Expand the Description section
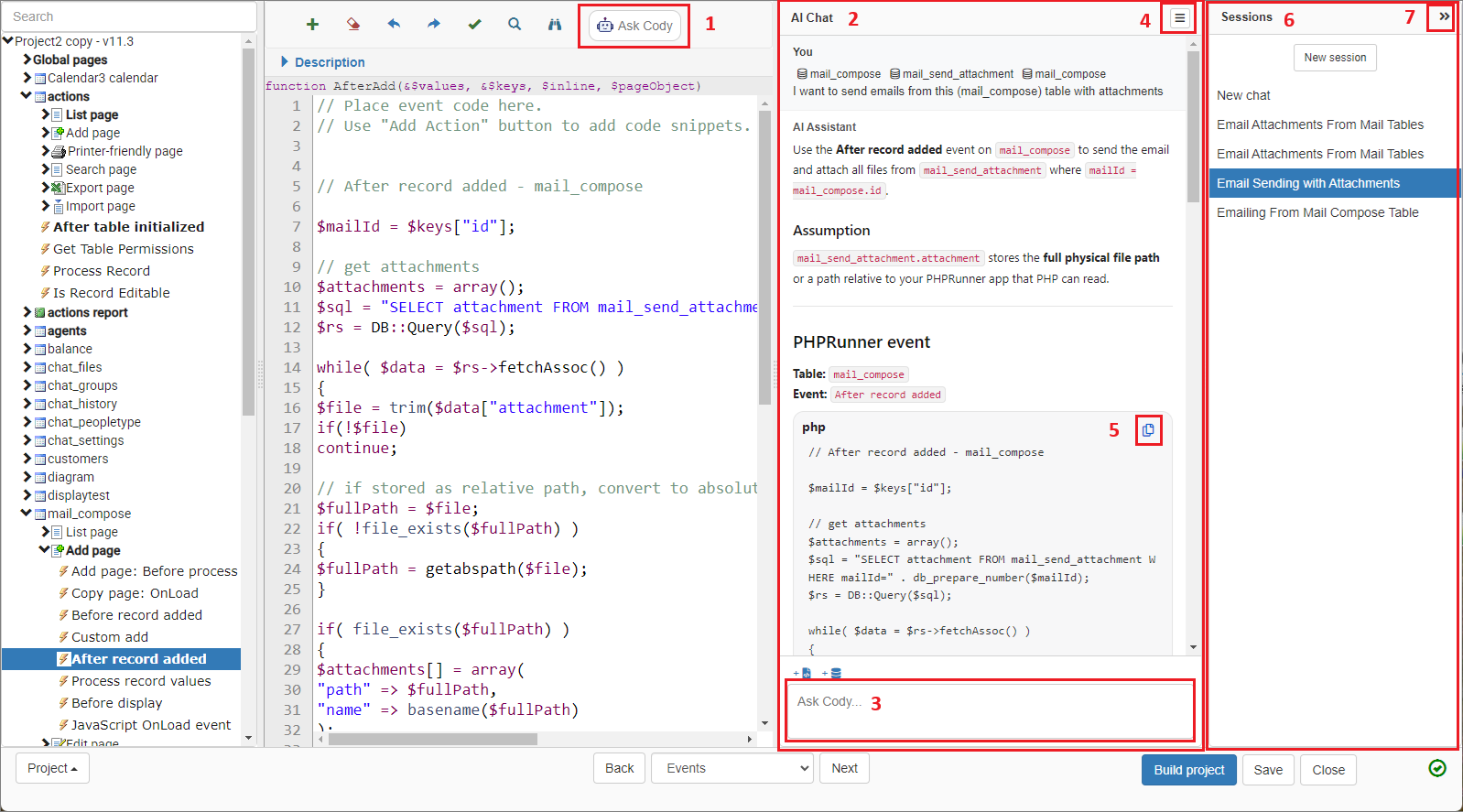Image resolution: width=1463 pixels, height=812 pixels. point(284,62)
